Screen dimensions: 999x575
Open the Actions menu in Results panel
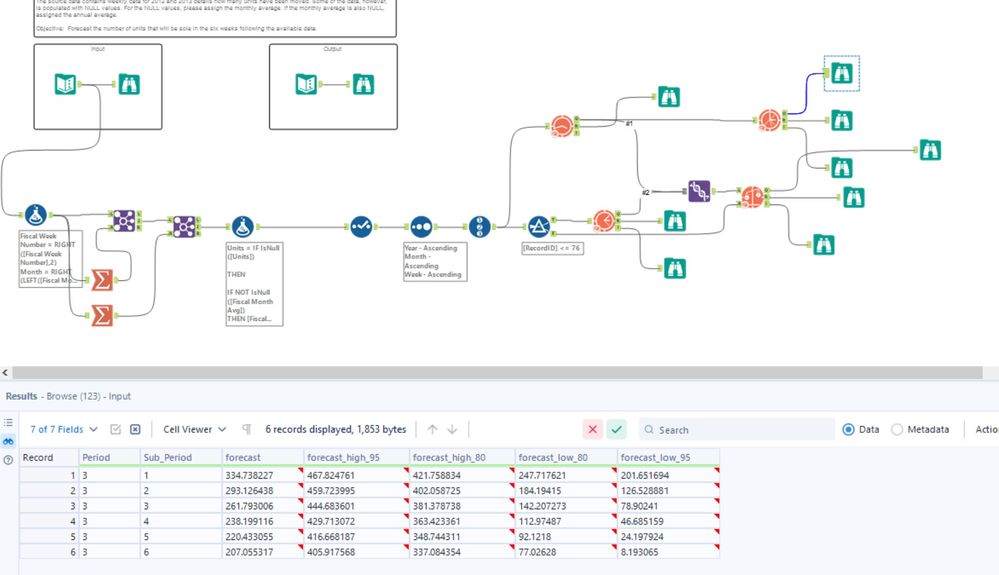pyautogui.click(x=986, y=430)
